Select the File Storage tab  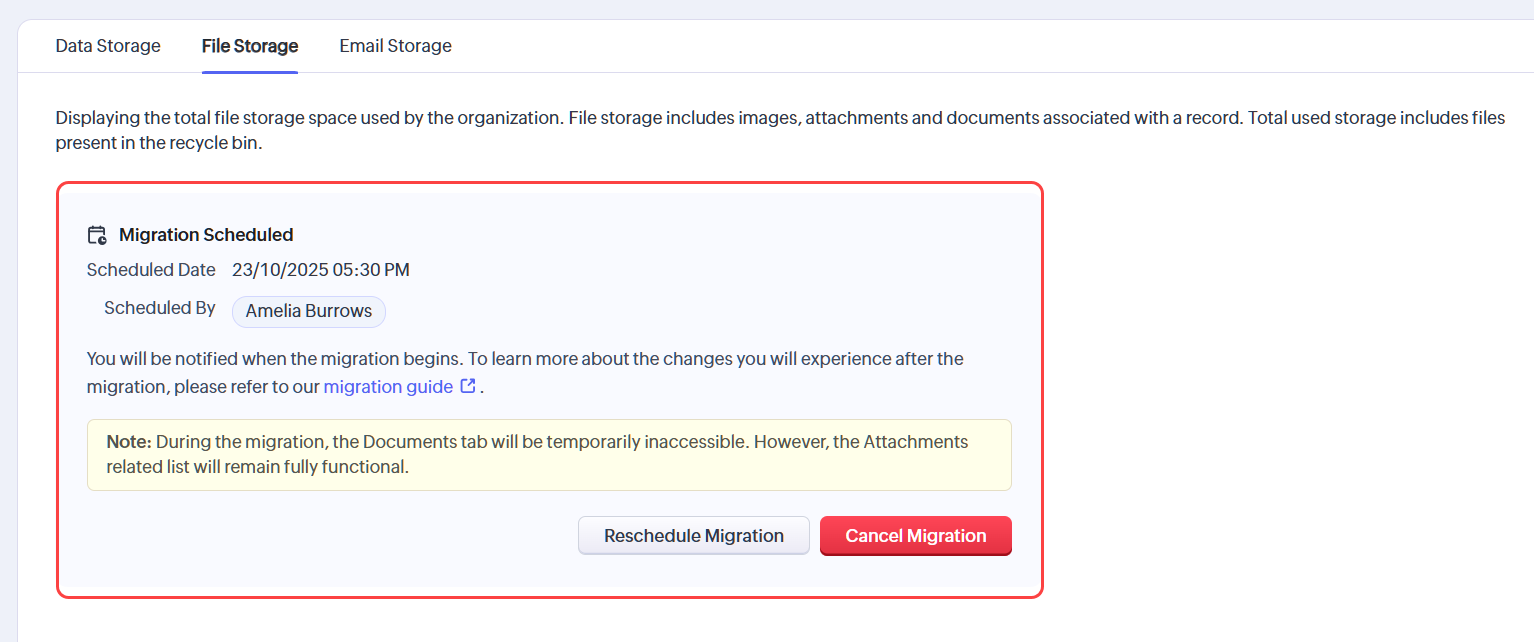(250, 46)
